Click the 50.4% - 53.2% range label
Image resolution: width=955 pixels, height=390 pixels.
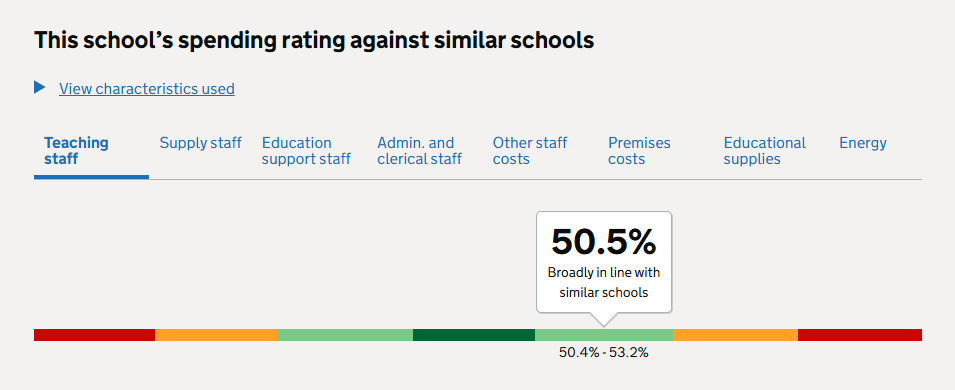(604, 353)
